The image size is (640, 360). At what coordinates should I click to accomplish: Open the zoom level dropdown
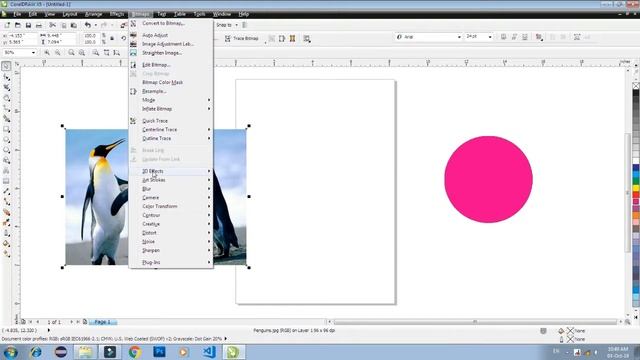[33, 53]
